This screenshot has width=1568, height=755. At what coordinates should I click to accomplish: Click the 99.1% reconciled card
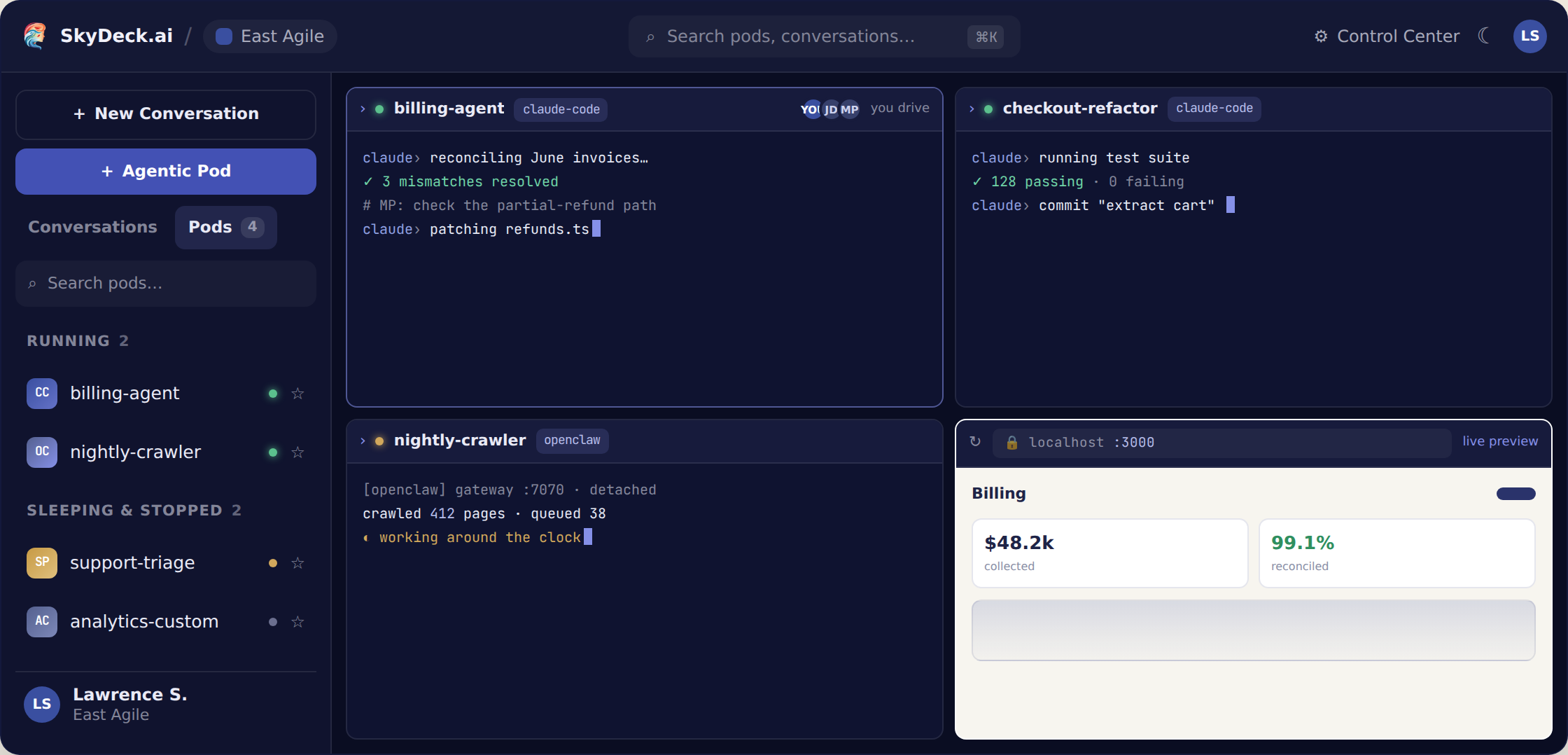coord(1396,553)
